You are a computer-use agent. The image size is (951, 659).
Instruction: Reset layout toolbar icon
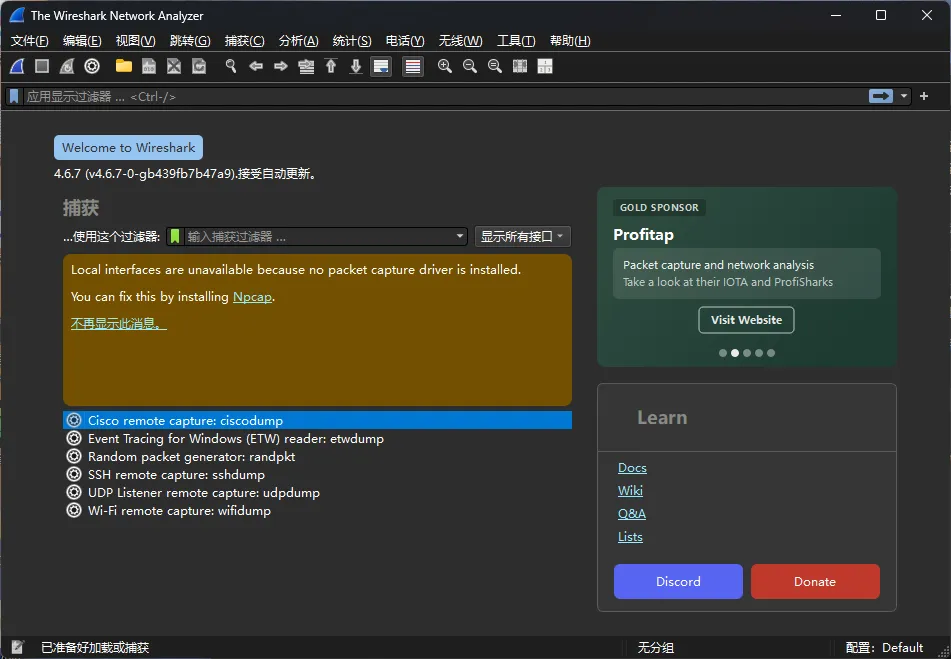click(545, 66)
